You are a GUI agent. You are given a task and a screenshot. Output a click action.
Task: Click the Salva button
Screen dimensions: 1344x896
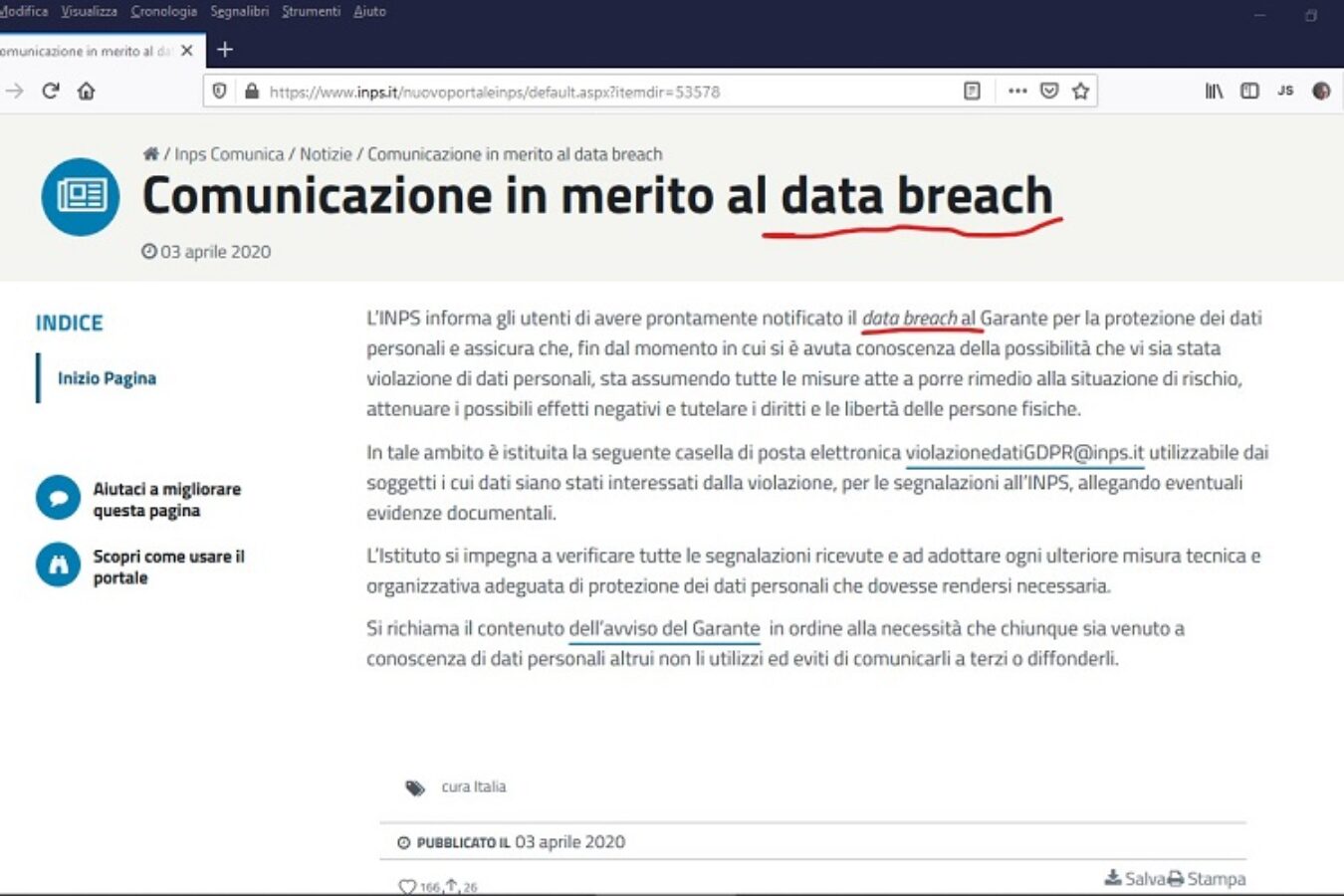[x=1135, y=878]
